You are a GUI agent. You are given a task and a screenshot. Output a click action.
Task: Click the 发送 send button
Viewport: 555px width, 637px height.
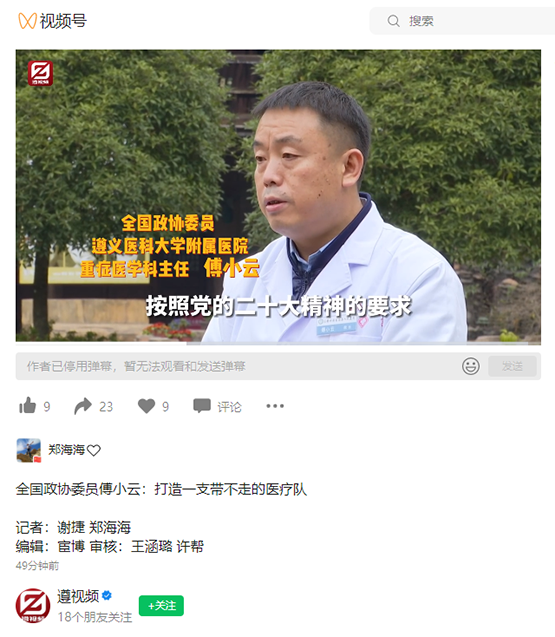(512, 366)
